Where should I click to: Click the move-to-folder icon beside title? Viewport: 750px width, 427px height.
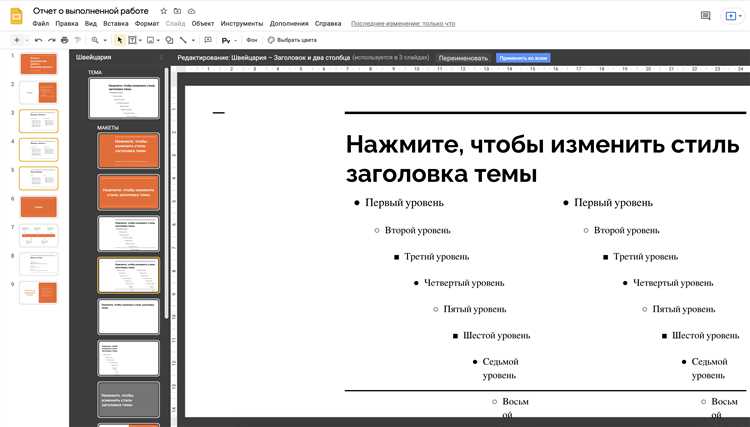pyautogui.click(x=177, y=11)
